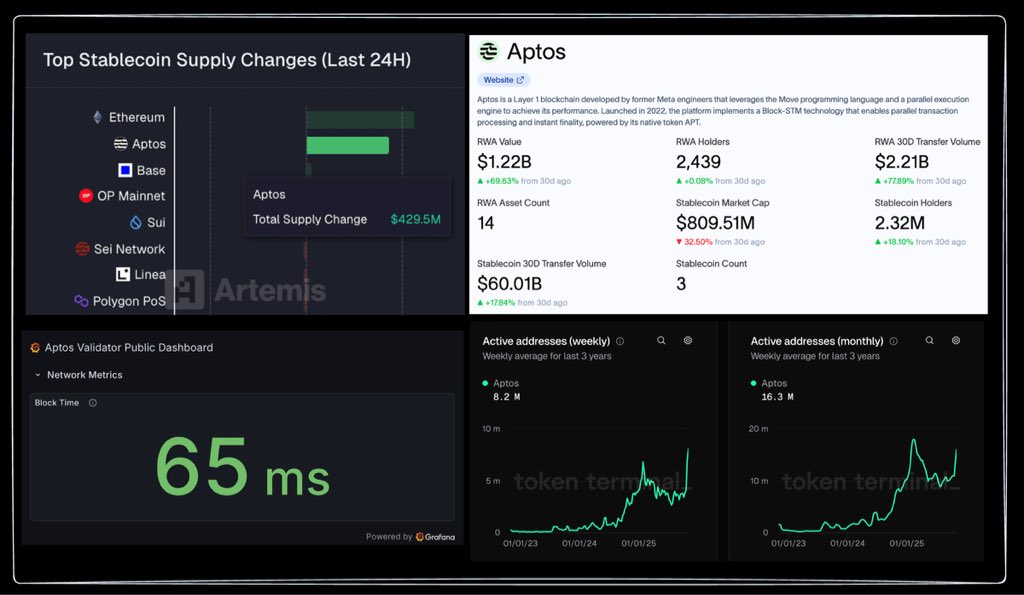1024x595 pixels.
Task: Click Stablecoin Holders 2.32M figure
Action: [x=899, y=223]
